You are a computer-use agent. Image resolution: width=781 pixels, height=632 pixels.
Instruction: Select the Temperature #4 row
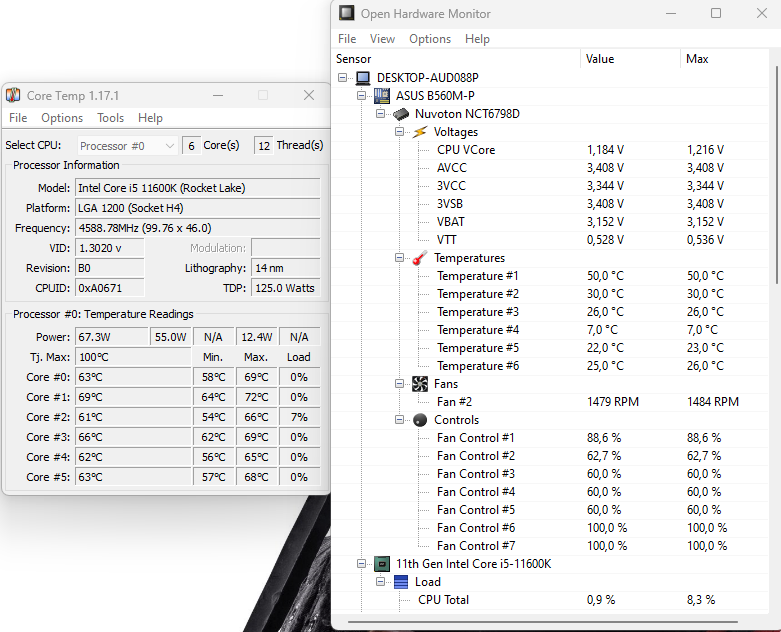(550, 330)
